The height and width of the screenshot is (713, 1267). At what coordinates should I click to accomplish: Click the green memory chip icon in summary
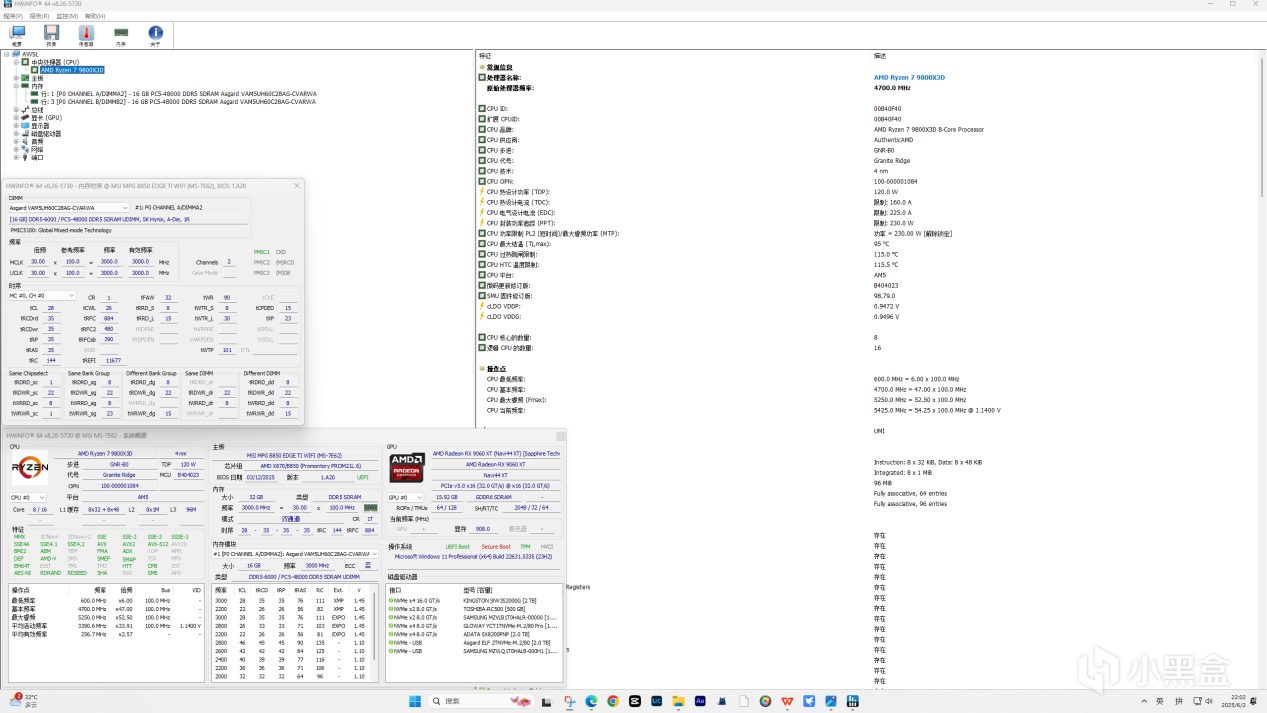point(371,508)
